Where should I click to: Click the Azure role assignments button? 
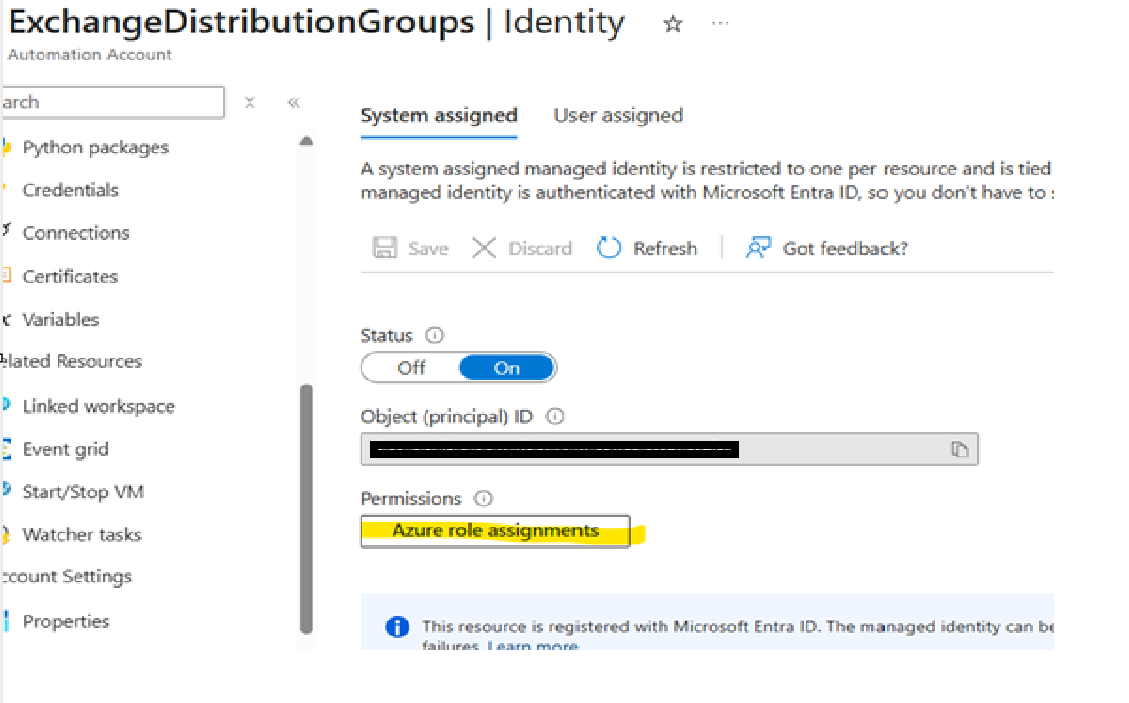click(x=495, y=531)
